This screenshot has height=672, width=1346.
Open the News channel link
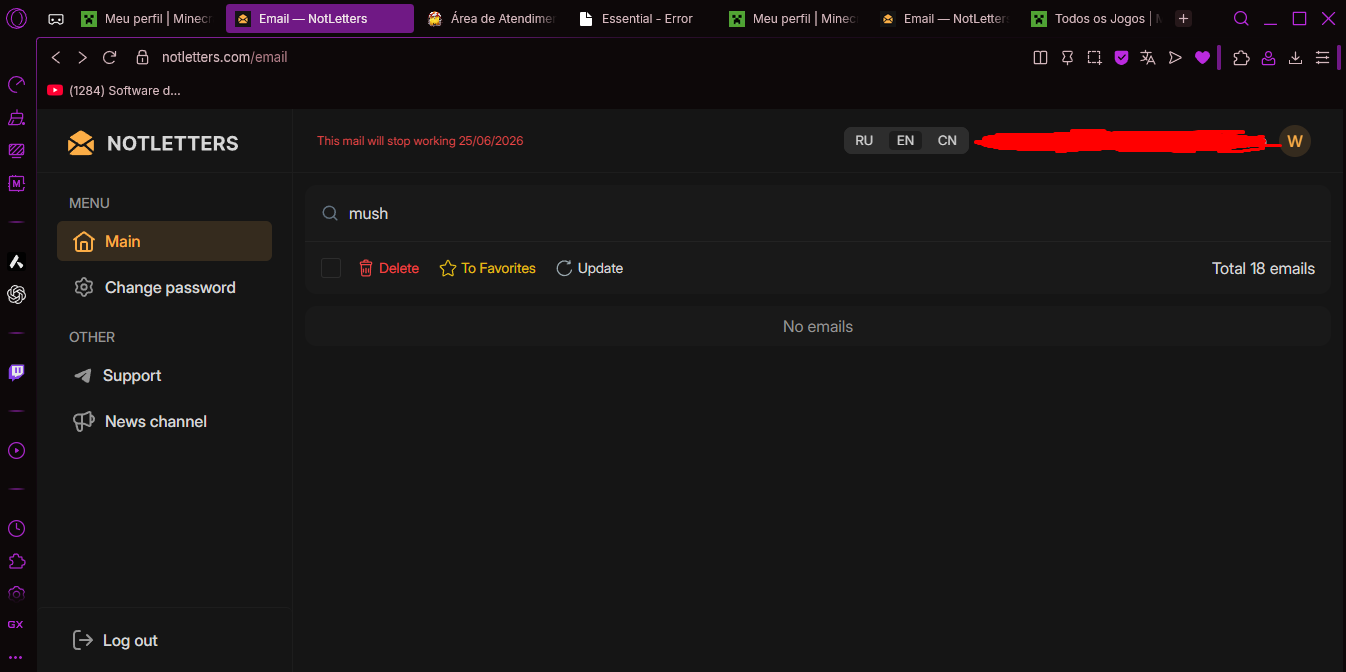[164, 421]
